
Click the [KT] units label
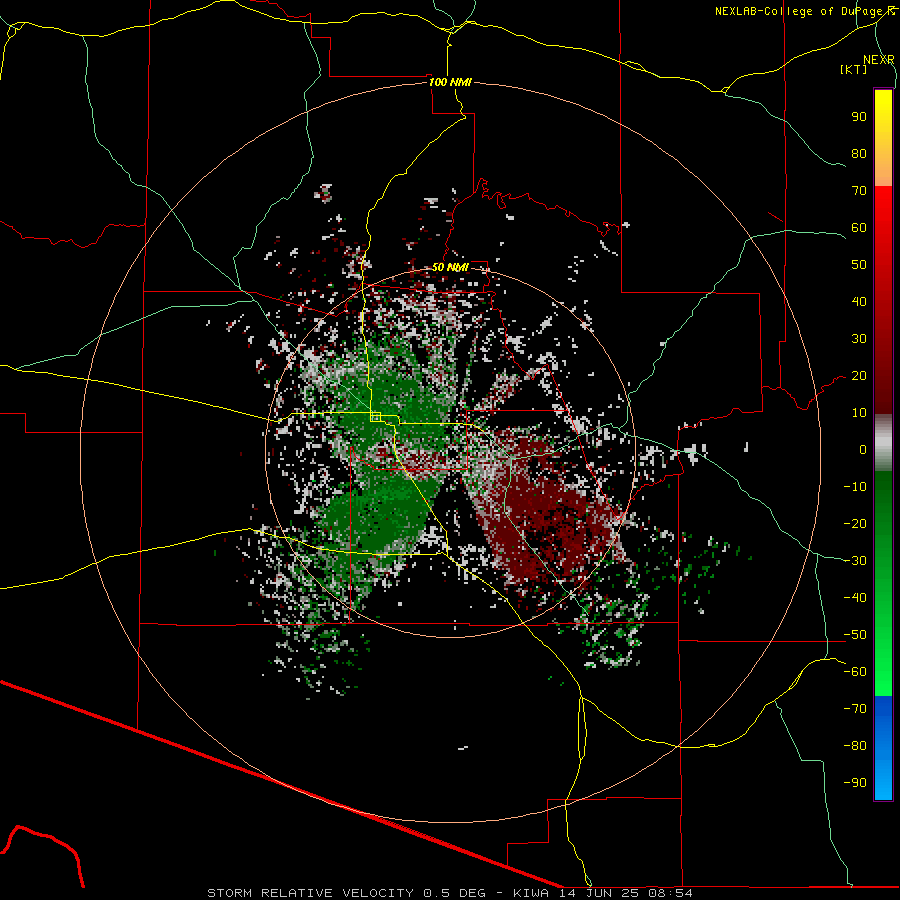pyautogui.click(x=853, y=69)
